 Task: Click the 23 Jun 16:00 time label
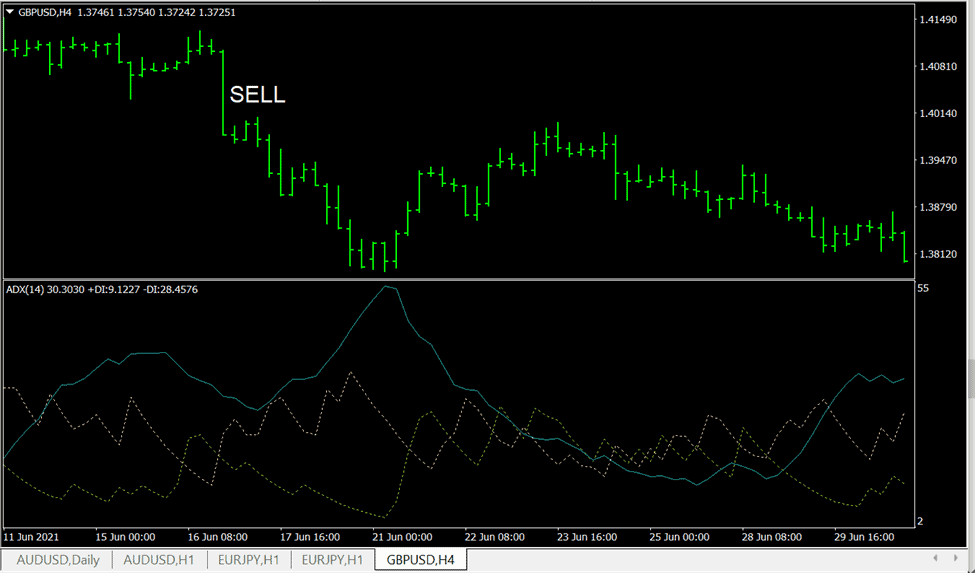point(587,537)
